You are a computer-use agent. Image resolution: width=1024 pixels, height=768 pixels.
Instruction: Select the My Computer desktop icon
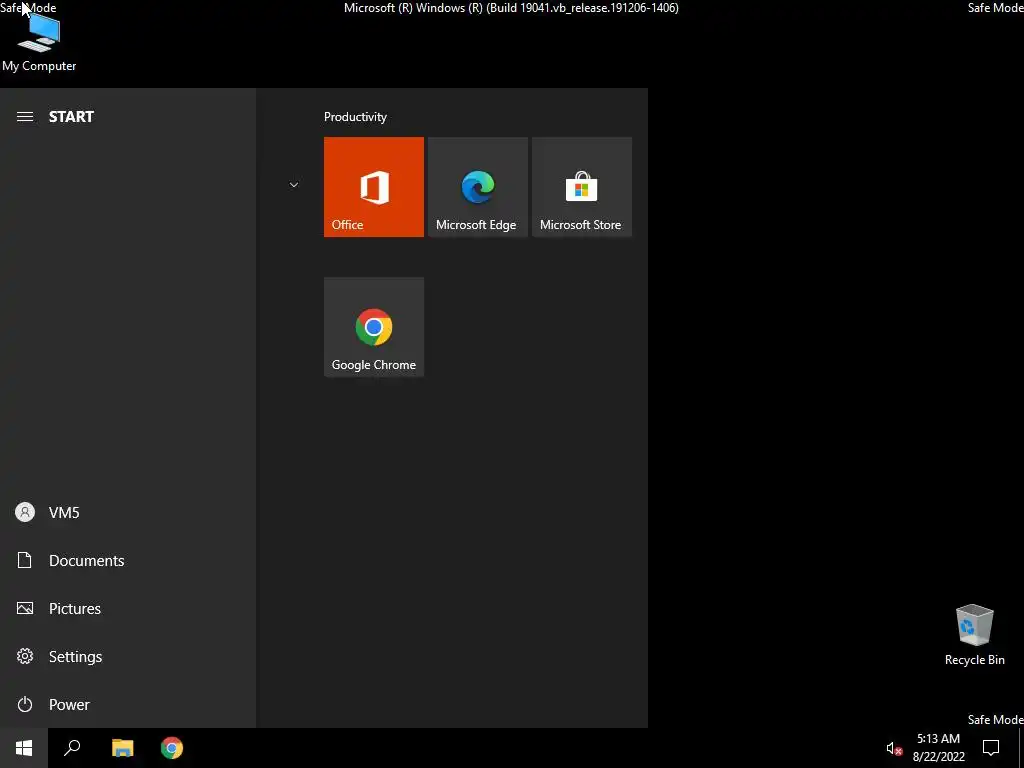point(39,43)
